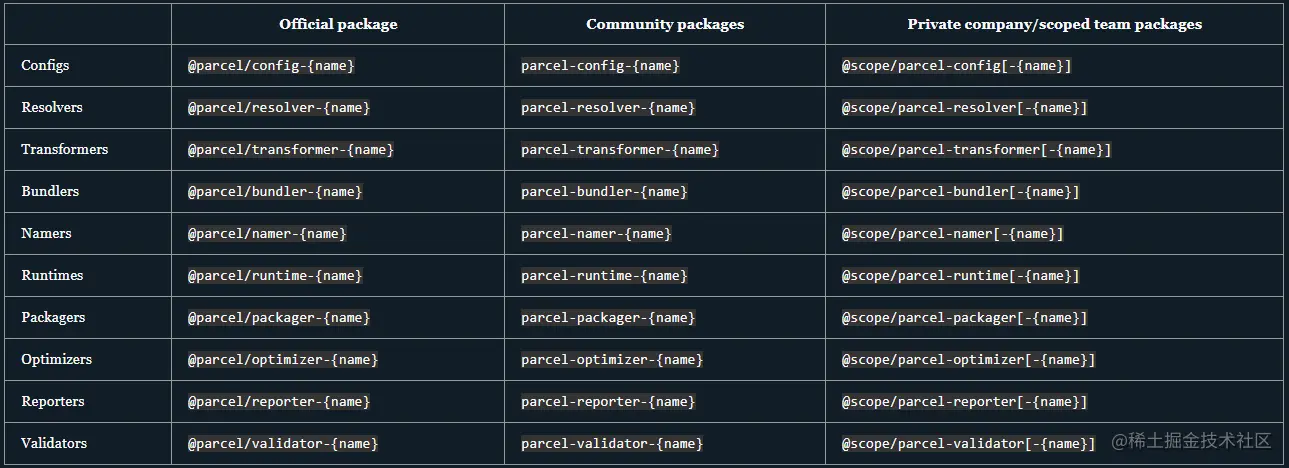This screenshot has width=1289, height=468.
Task: Click Private company/scoped team packages header
Action: point(1054,24)
